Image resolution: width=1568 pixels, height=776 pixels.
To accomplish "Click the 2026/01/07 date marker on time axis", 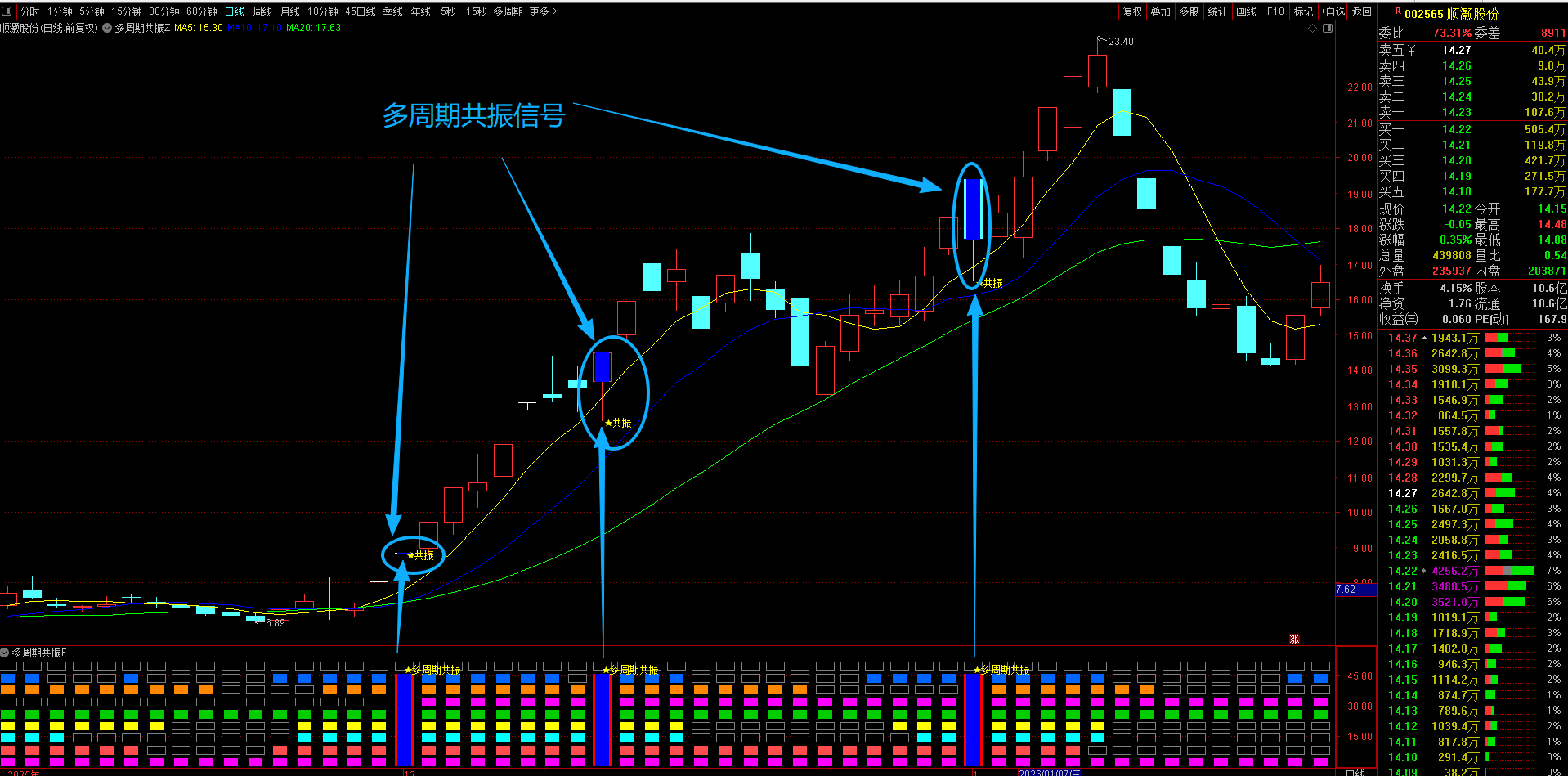I will pyautogui.click(x=1050, y=772).
